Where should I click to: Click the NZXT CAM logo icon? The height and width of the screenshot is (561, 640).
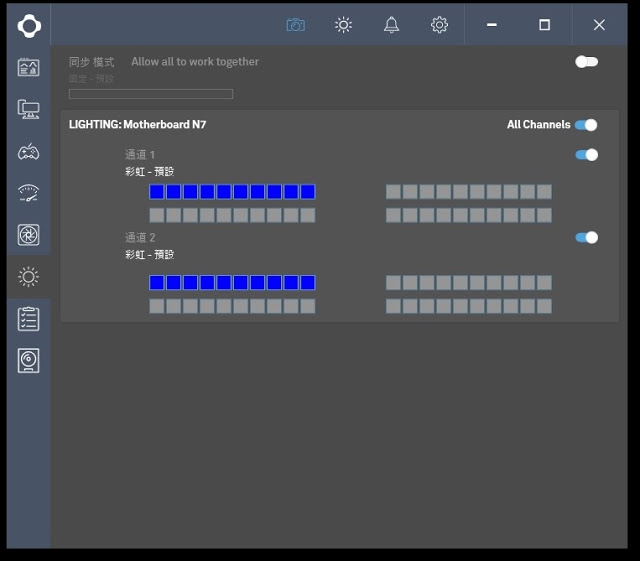click(29, 26)
